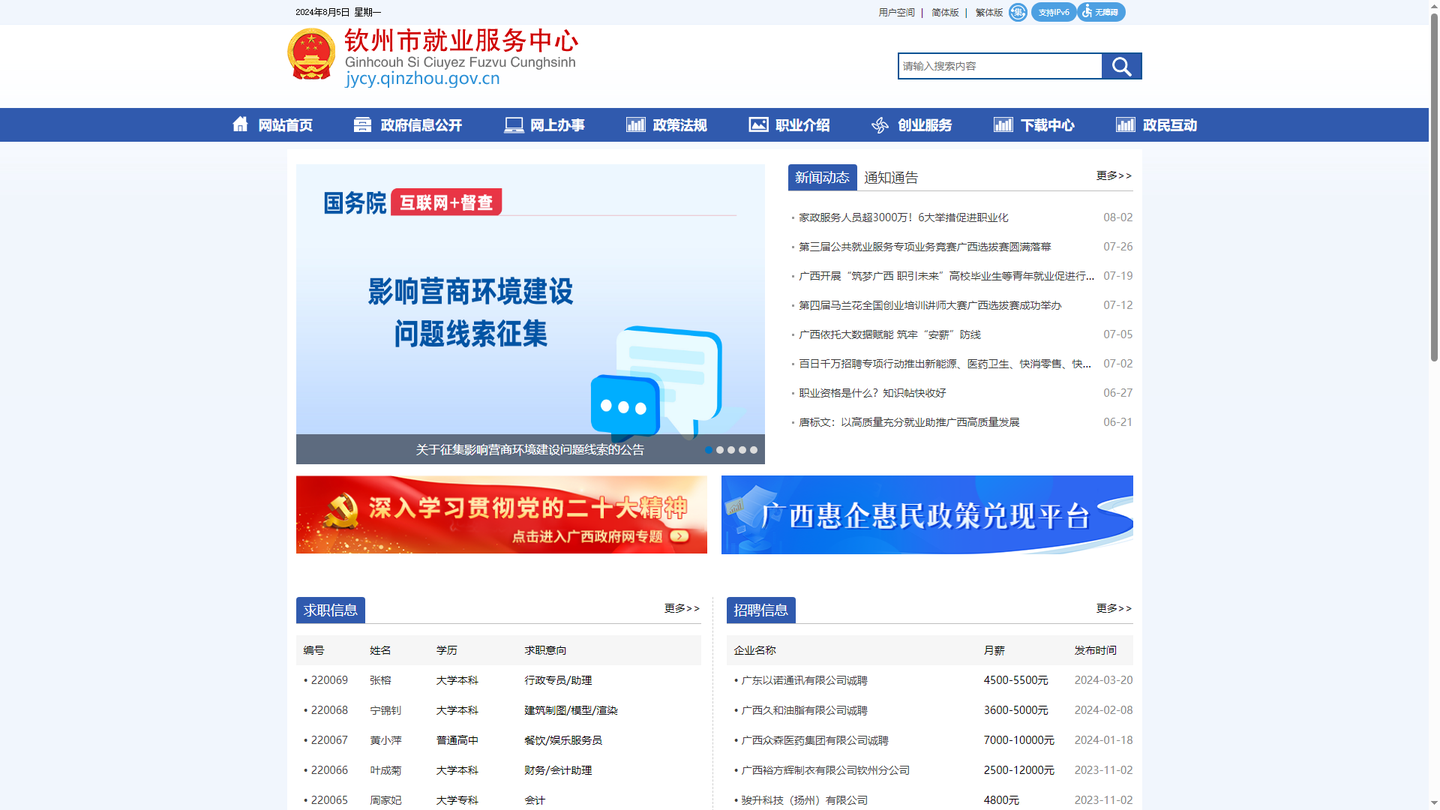Click 更多>> in 求职信息 section
Viewport: 1440px width, 810px height.
coord(682,608)
